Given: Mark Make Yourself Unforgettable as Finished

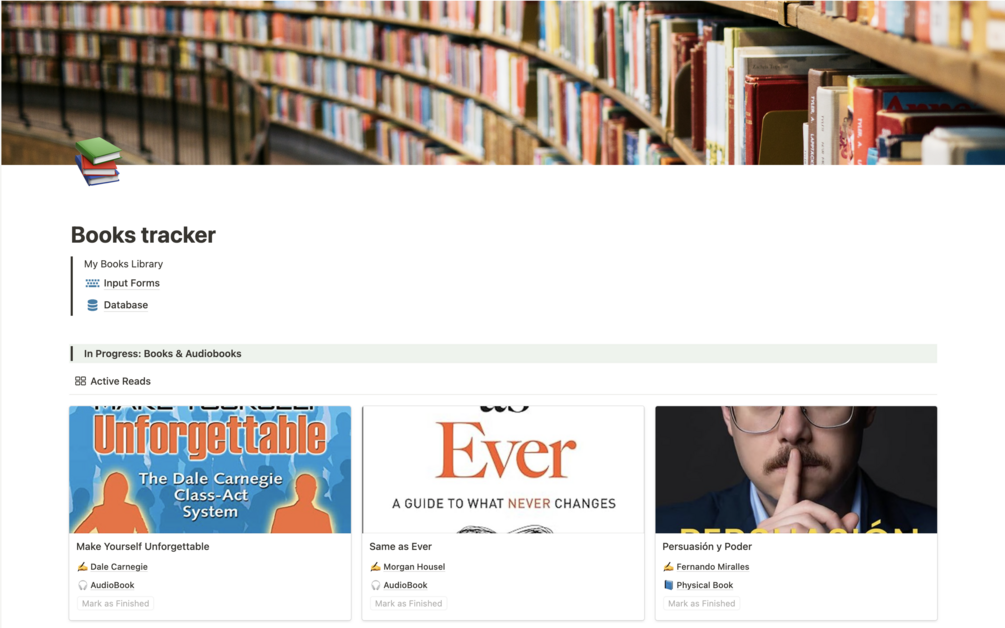Looking at the screenshot, I should tap(115, 604).
